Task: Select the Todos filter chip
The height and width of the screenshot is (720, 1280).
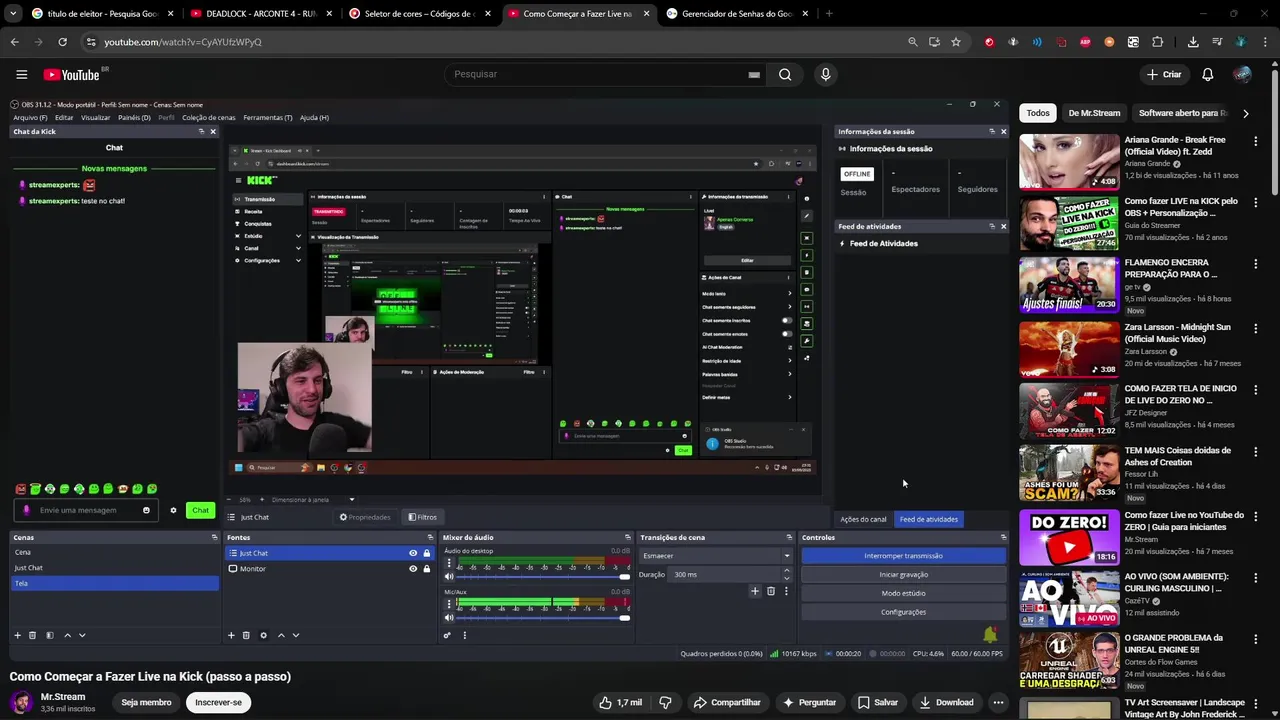Action: click(x=1038, y=113)
